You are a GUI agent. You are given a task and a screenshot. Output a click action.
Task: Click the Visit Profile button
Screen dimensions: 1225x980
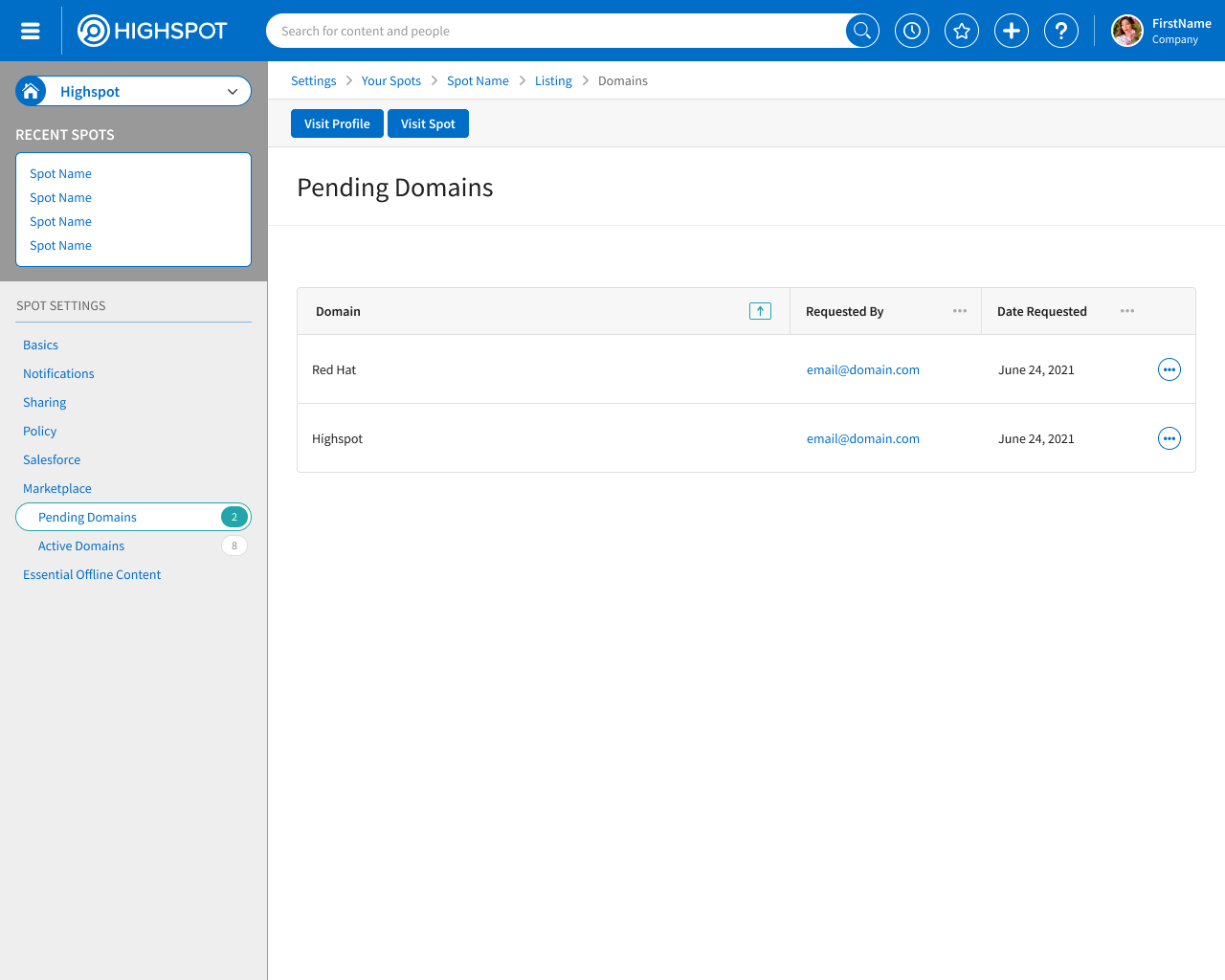(337, 123)
